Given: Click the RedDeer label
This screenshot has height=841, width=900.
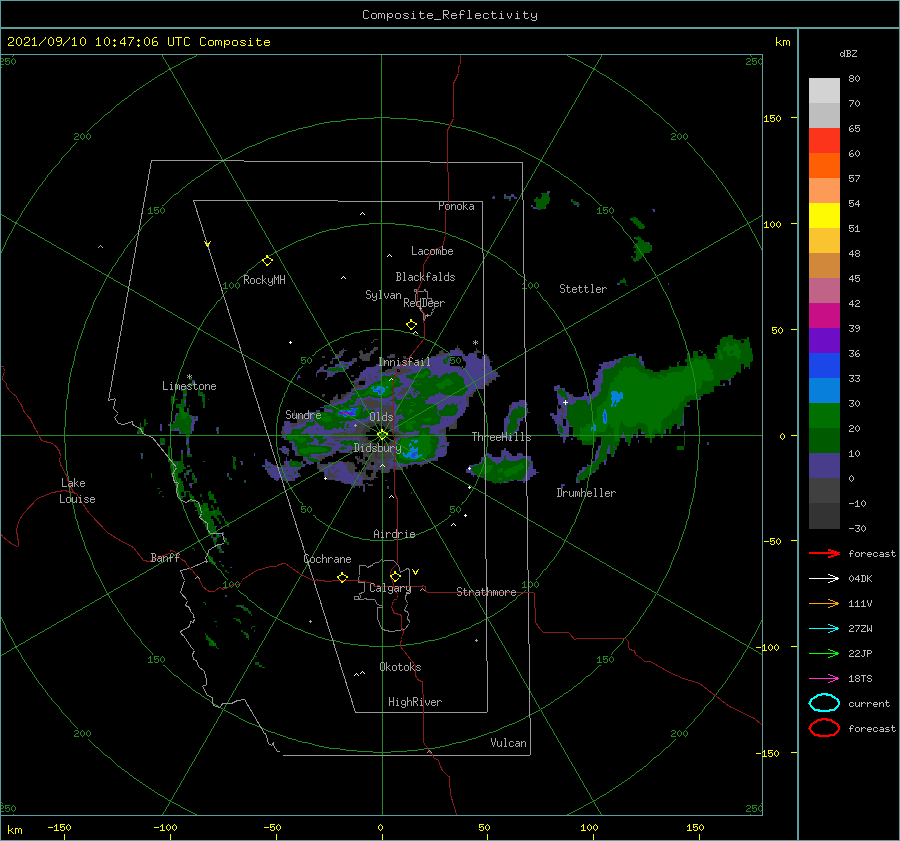Looking at the screenshot, I should pyautogui.click(x=424, y=303).
